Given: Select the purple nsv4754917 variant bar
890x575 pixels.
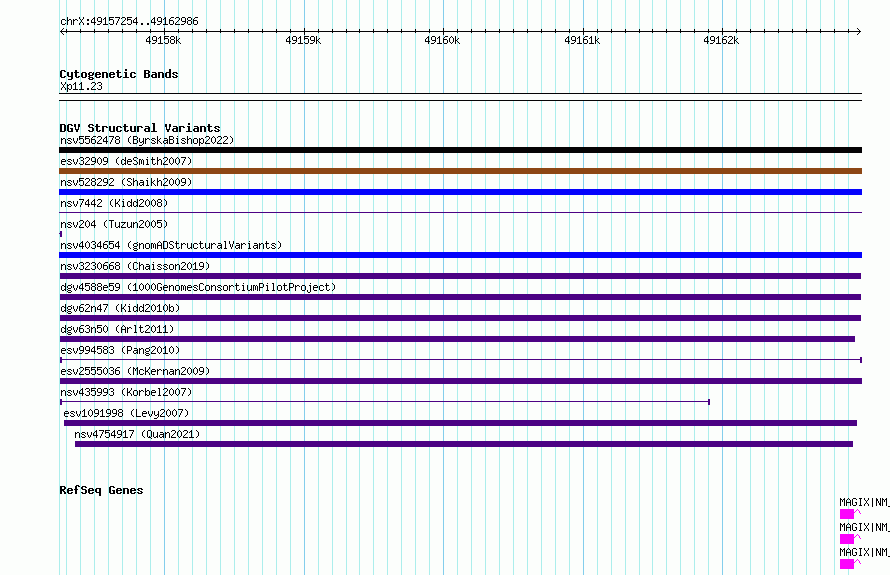Looking at the screenshot, I should coord(464,444).
